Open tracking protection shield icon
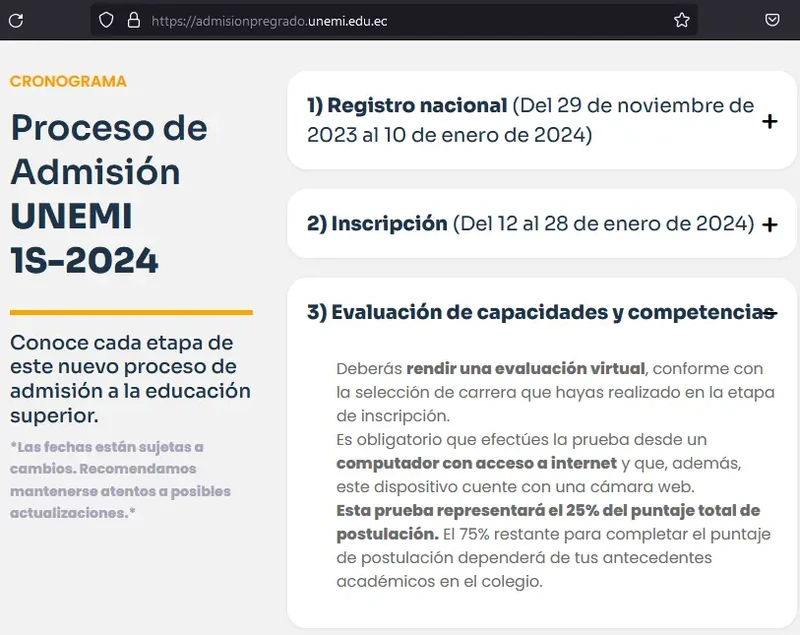Screen dimensions: 800x635 tap(106, 20)
